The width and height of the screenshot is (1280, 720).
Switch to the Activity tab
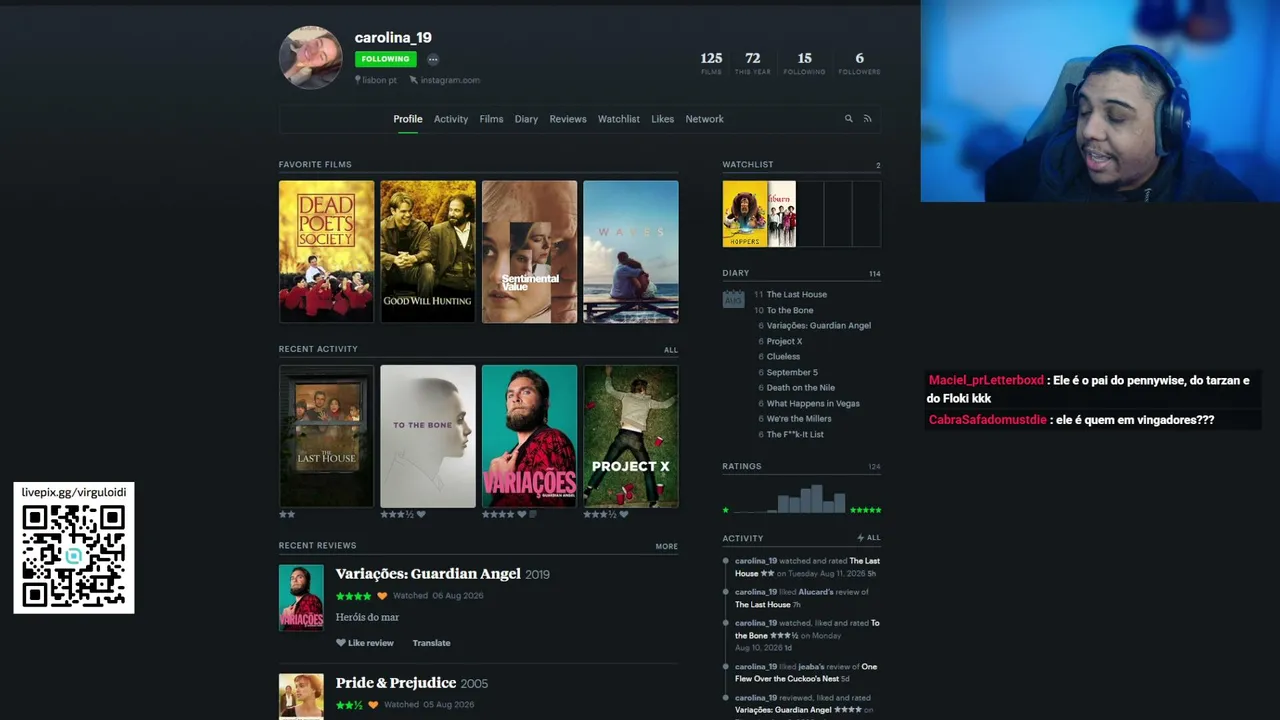point(451,119)
